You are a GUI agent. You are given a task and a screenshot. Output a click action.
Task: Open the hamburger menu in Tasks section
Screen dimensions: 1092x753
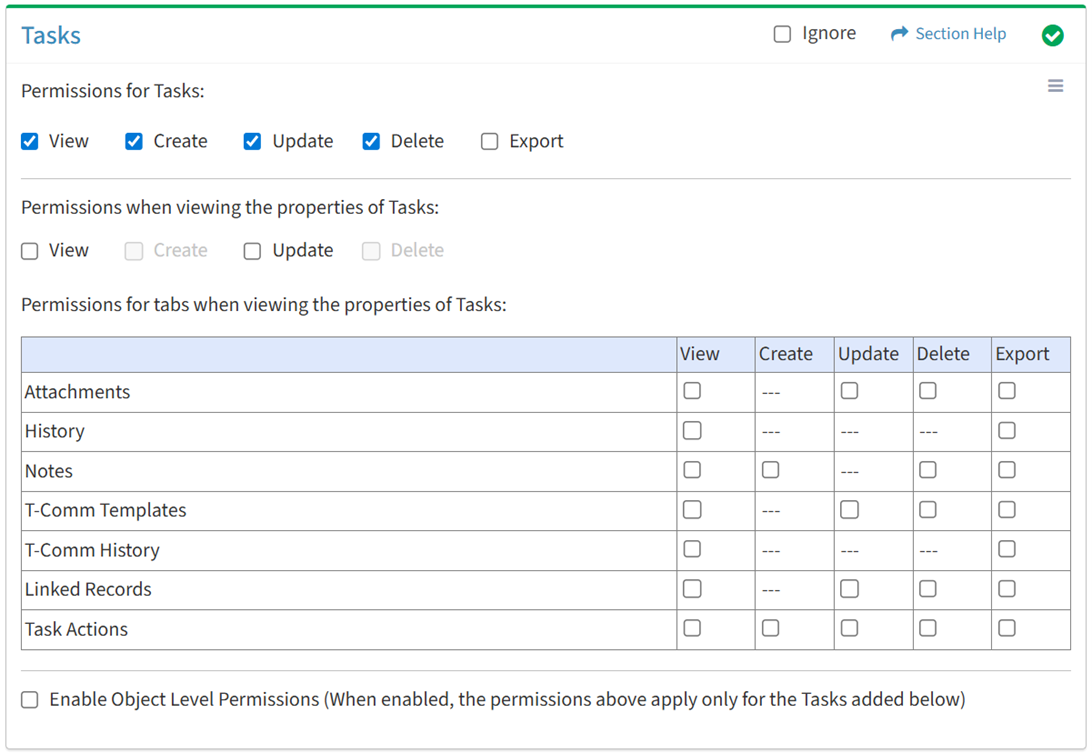pos(1055,86)
